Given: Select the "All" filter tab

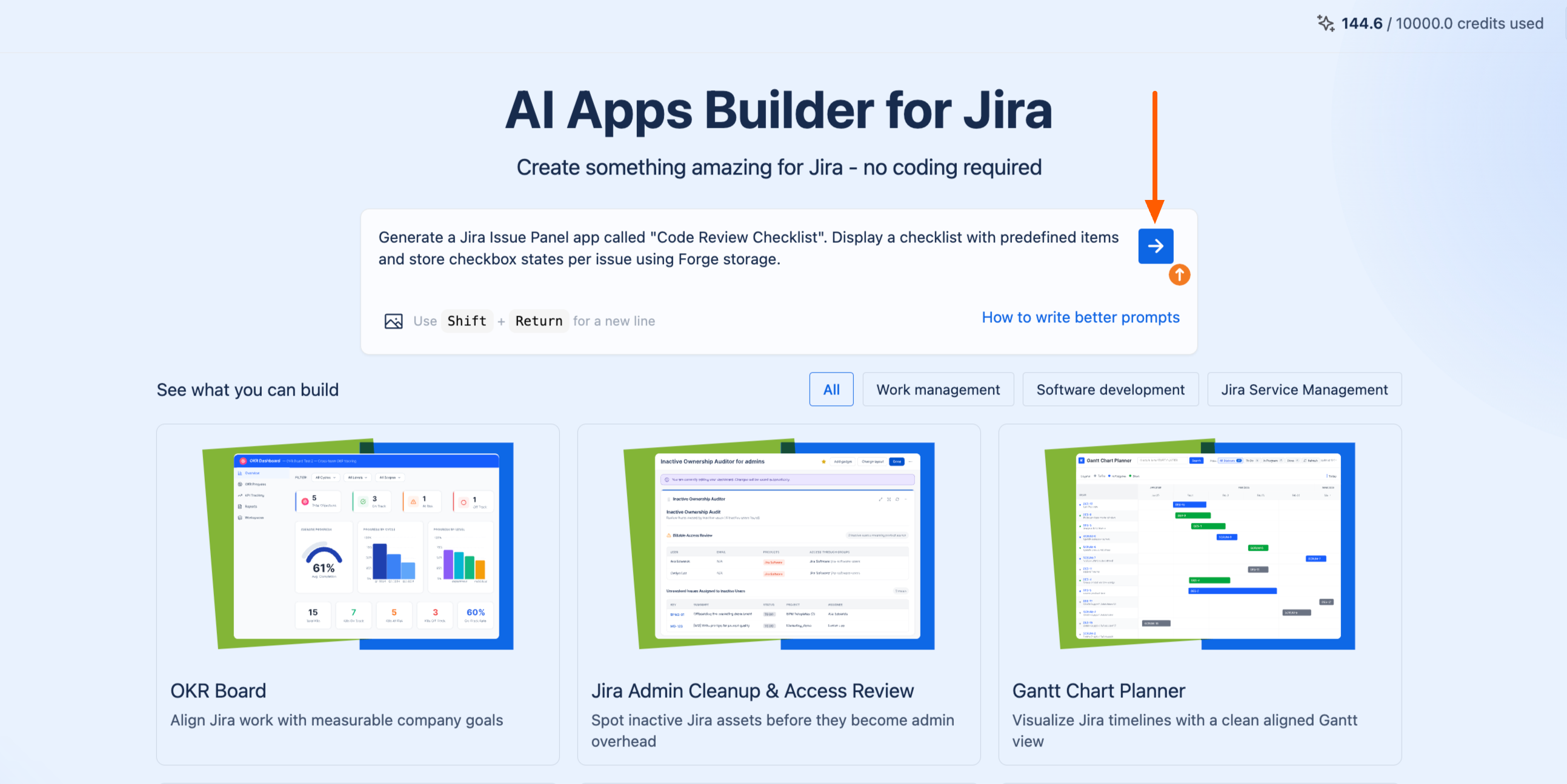Looking at the screenshot, I should (x=831, y=389).
